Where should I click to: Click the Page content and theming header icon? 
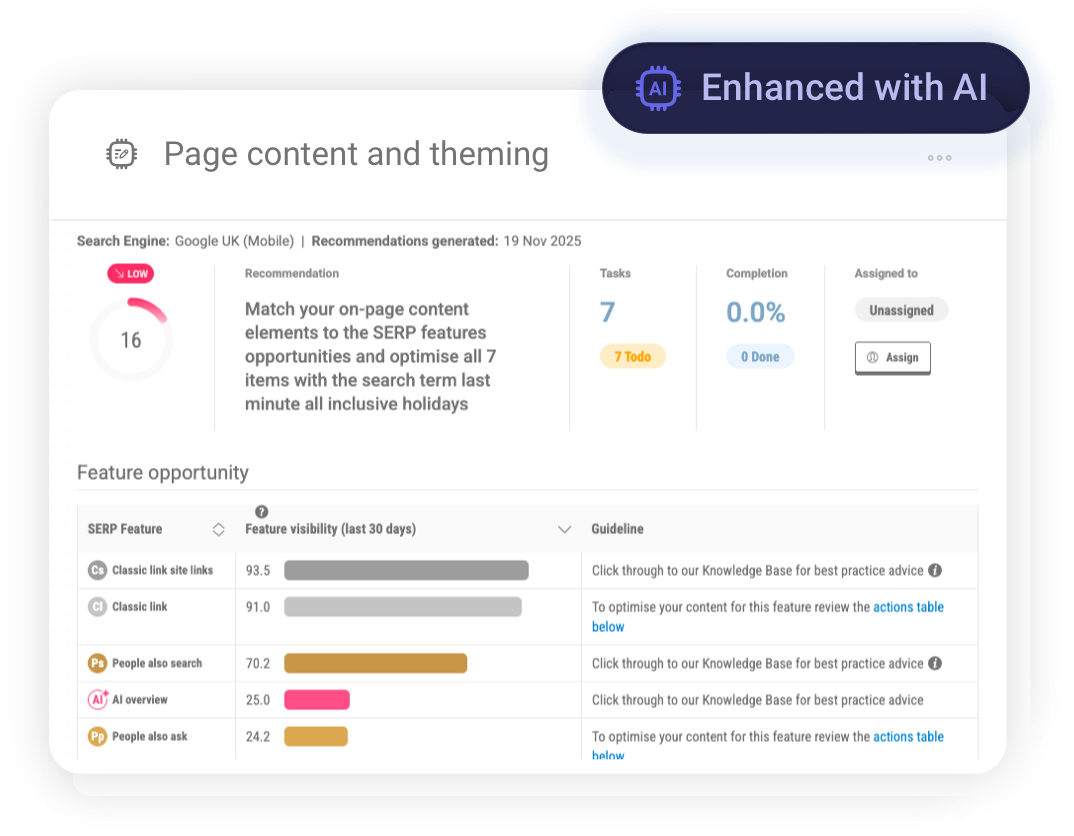coord(121,153)
